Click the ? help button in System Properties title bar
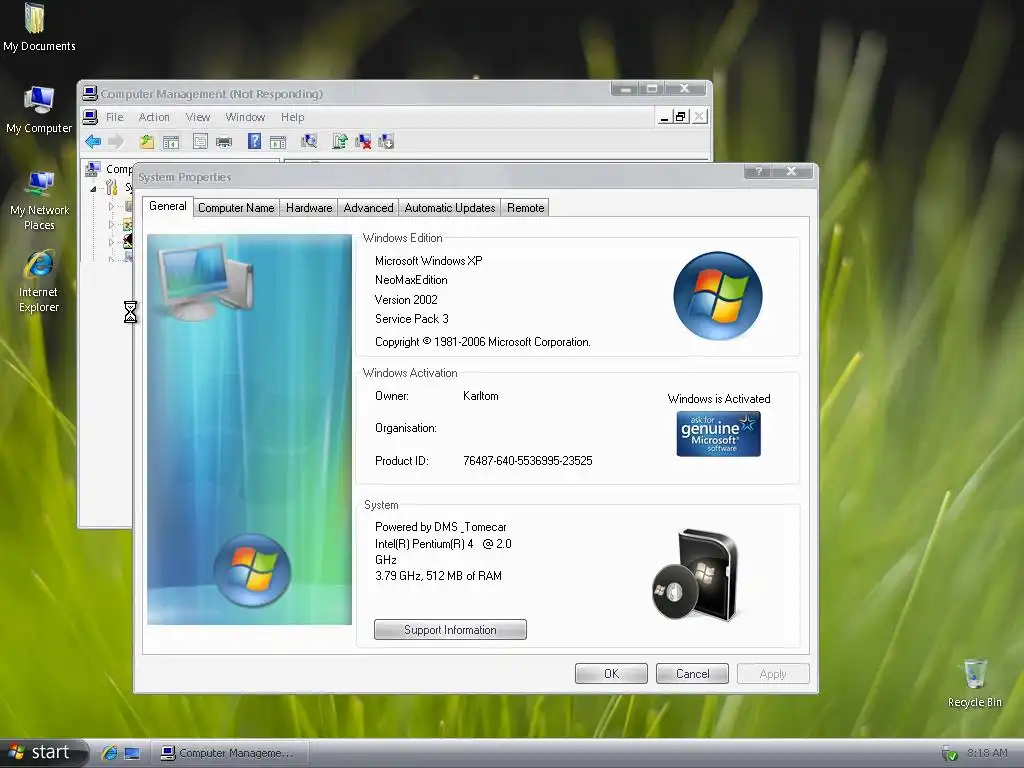 pyautogui.click(x=759, y=171)
